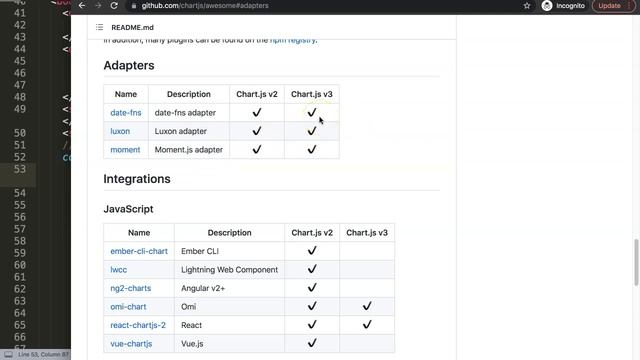
Task: Bookmark this page with the star icon
Action: point(527,6)
